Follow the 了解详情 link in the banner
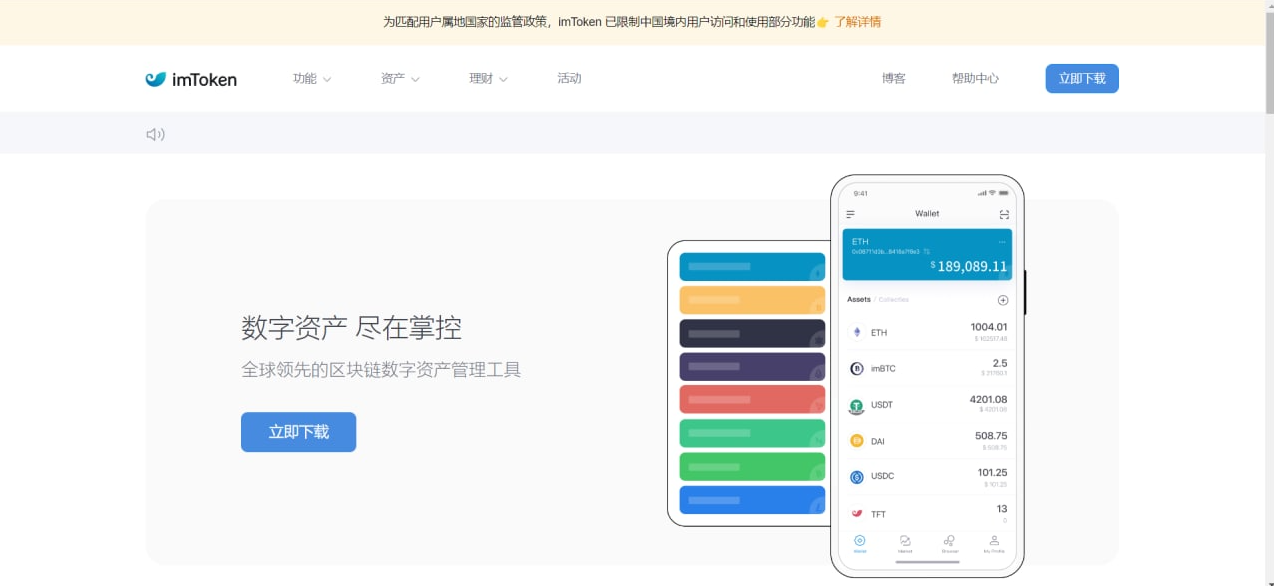 click(x=858, y=22)
